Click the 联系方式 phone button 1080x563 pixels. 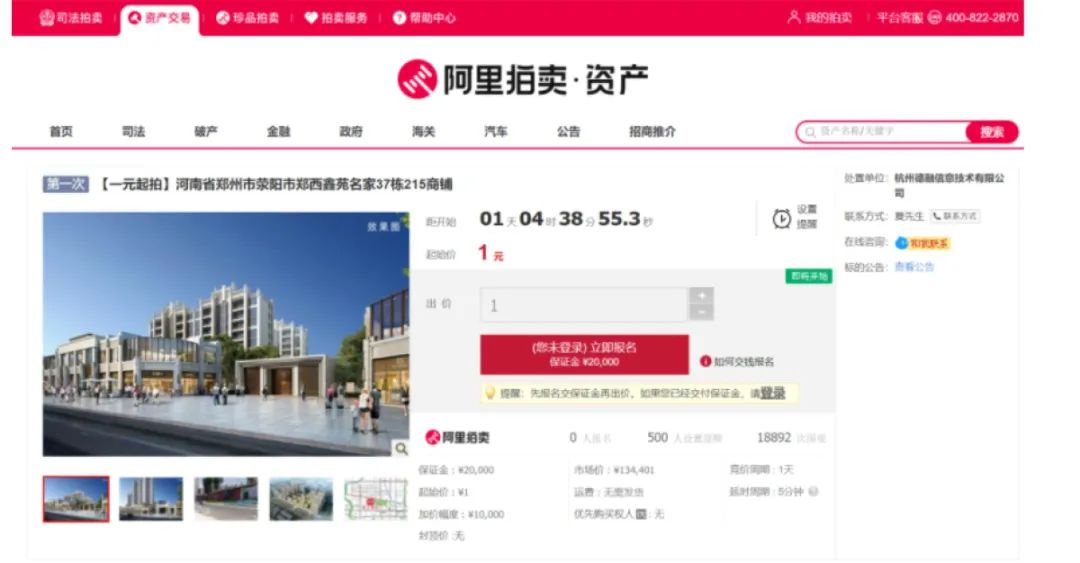(955, 216)
